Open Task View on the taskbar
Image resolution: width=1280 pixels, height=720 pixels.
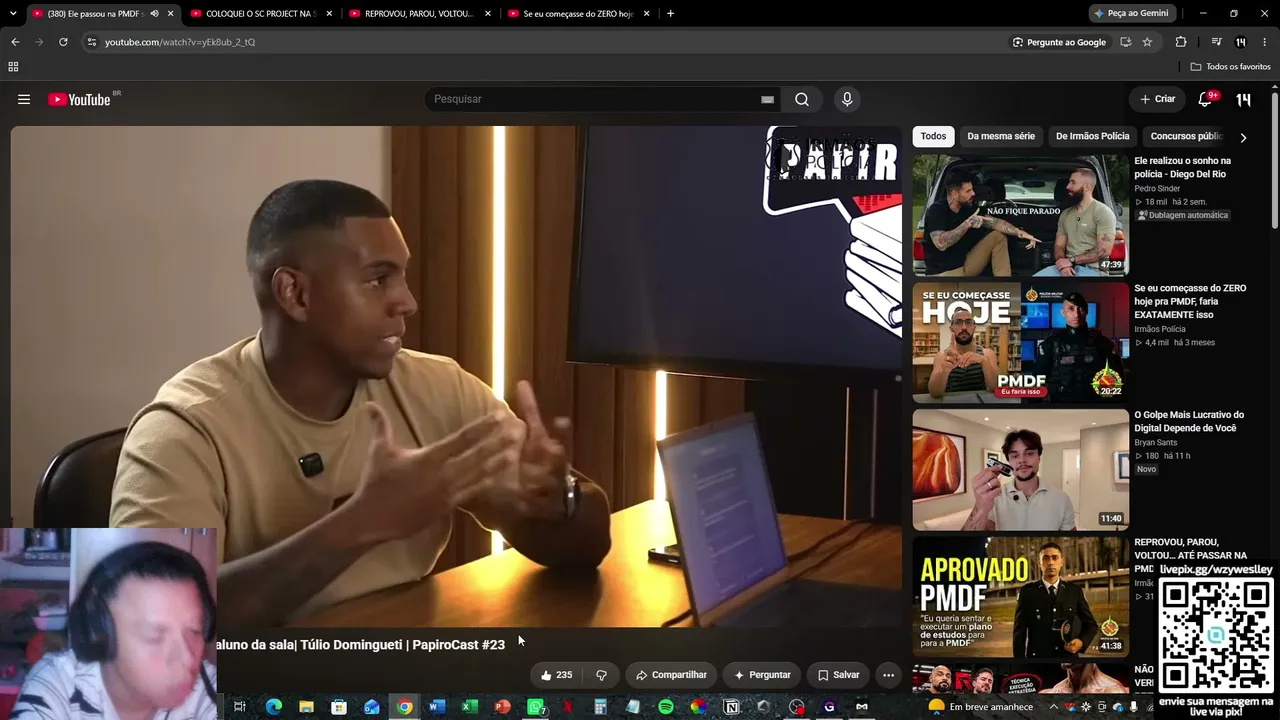click(240, 707)
